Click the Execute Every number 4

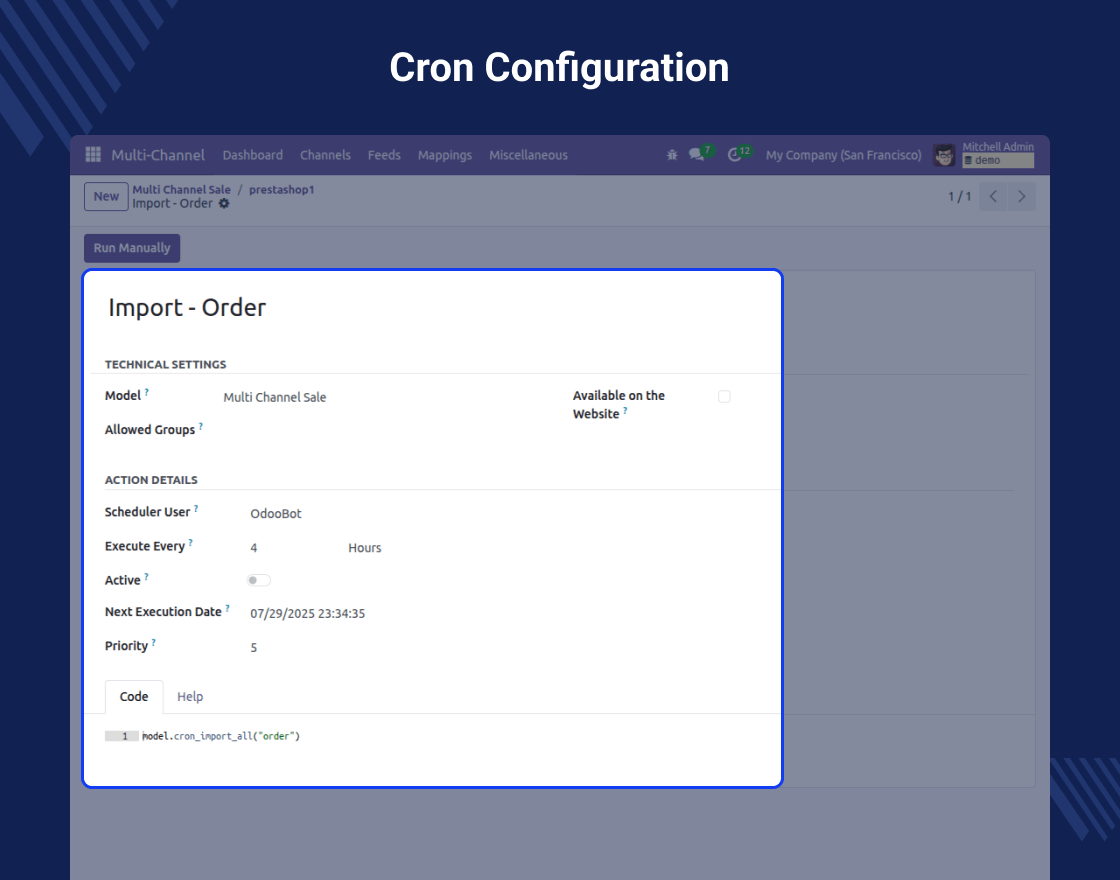click(x=254, y=548)
